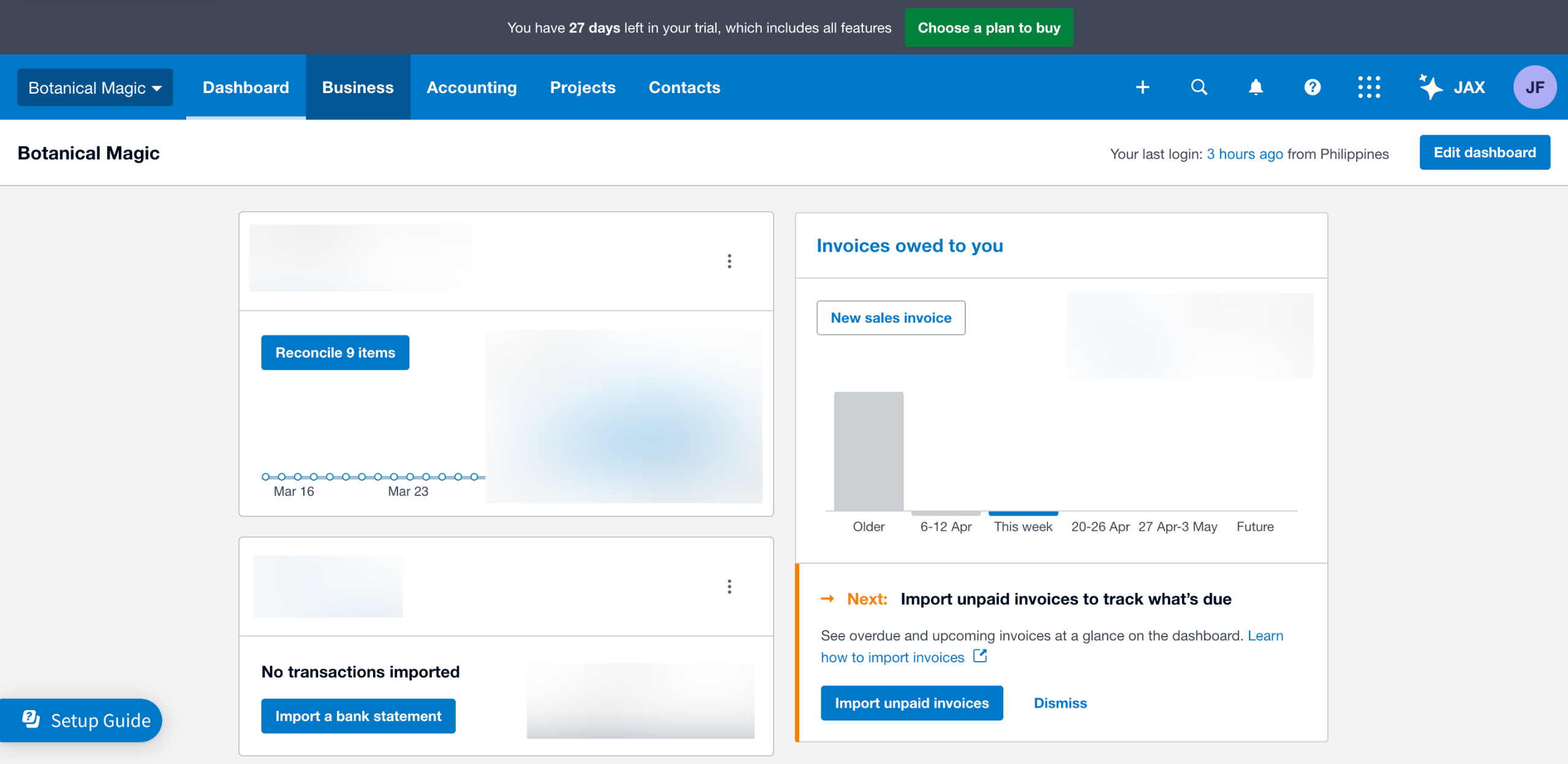Click the external link icon after import invoices
The height and width of the screenshot is (764, 1568).
[980, 656]
